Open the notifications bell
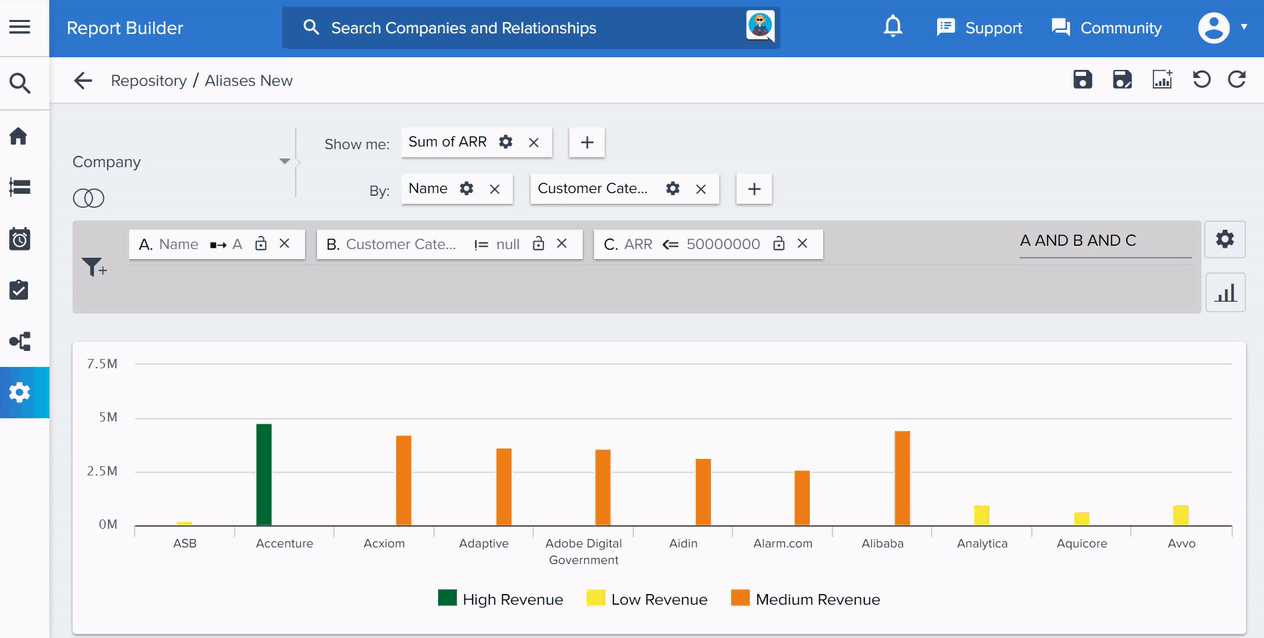Screen dimensions: 1264x638 [x=893, y=27]
